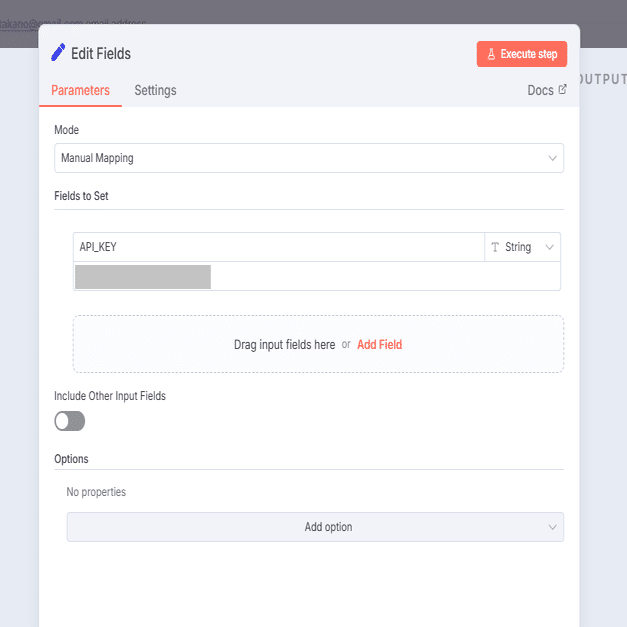This screenshot has width=627, height=627.
Task: Open the String type chevron for API_KEY
Action: pos(549,247)
